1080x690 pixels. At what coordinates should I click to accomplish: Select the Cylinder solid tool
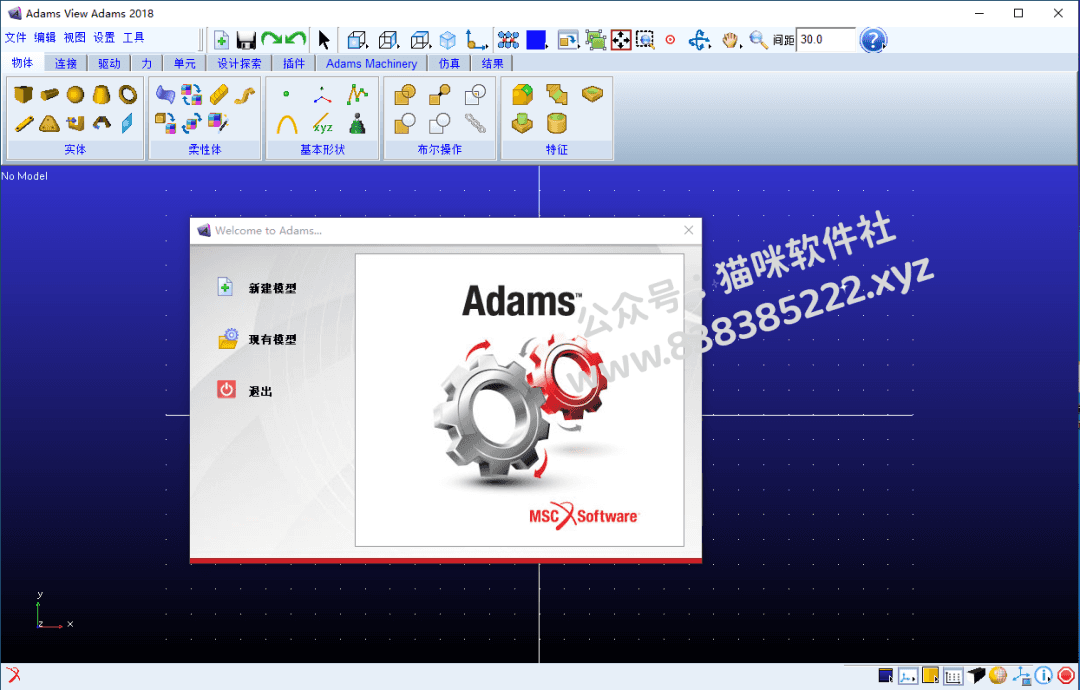pos(50,94)
